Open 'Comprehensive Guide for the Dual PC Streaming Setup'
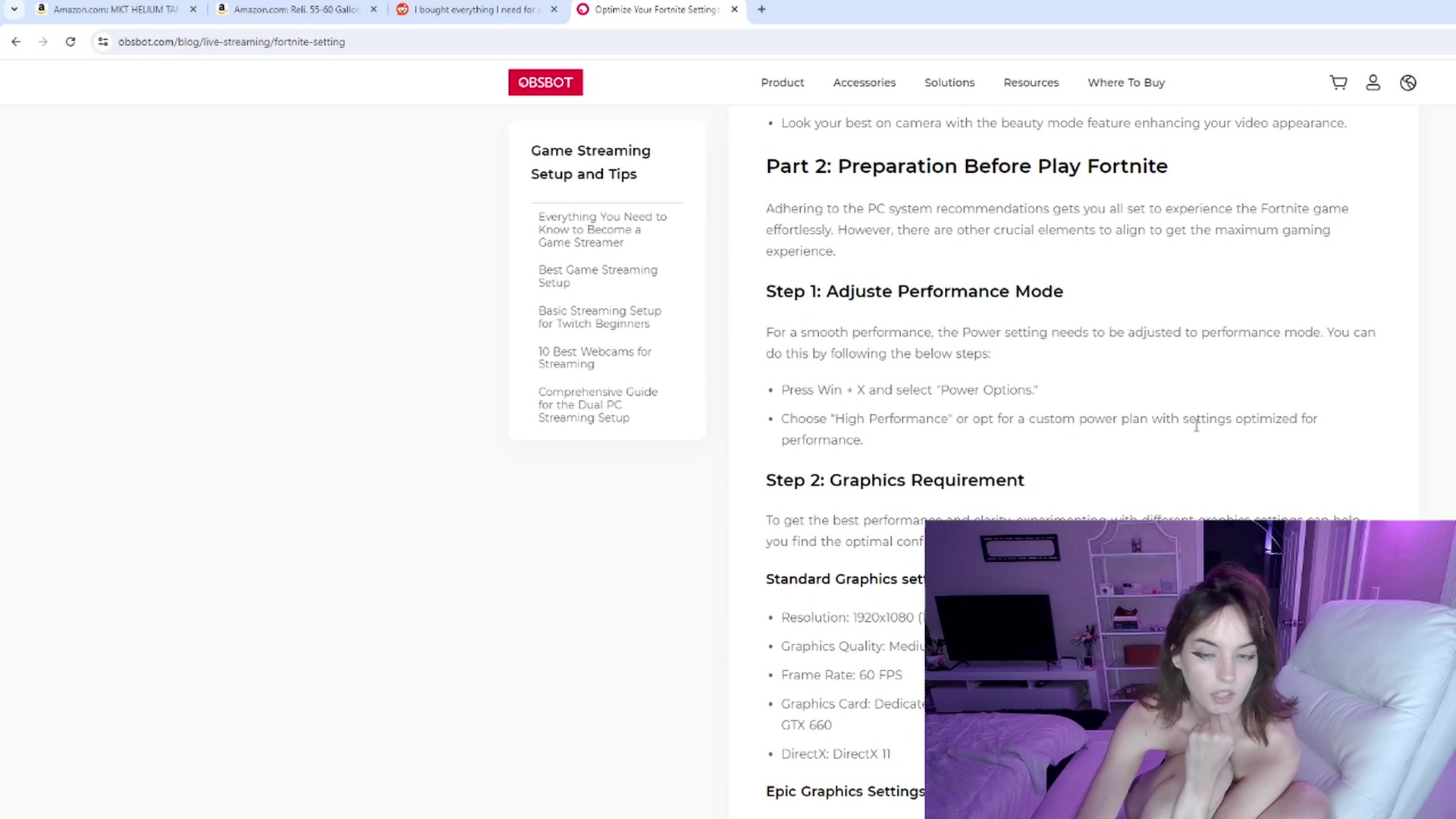 pos(598,405)
